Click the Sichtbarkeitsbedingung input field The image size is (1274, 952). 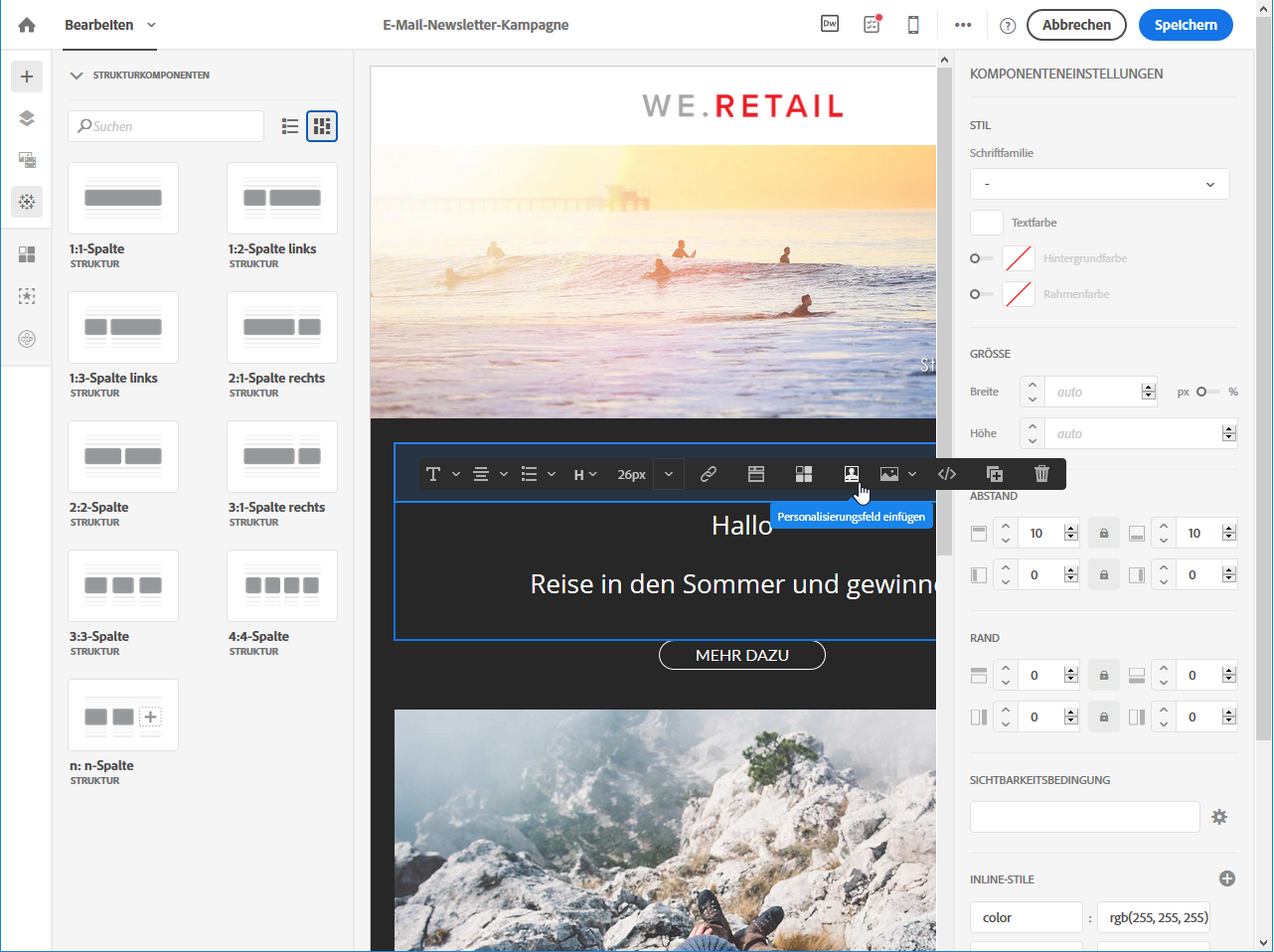coord(1085,817)
